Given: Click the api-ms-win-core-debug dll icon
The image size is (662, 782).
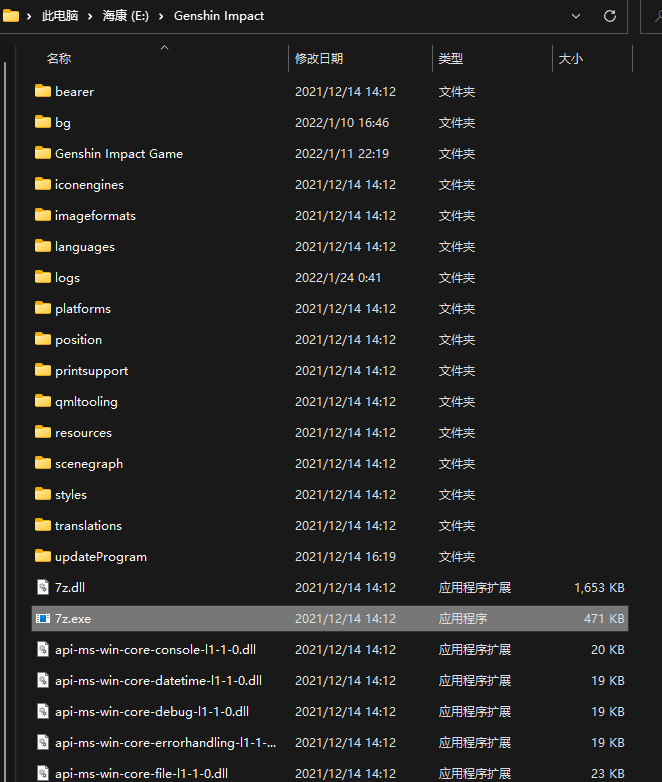Looking at the screenshot, I should point(43,711).
